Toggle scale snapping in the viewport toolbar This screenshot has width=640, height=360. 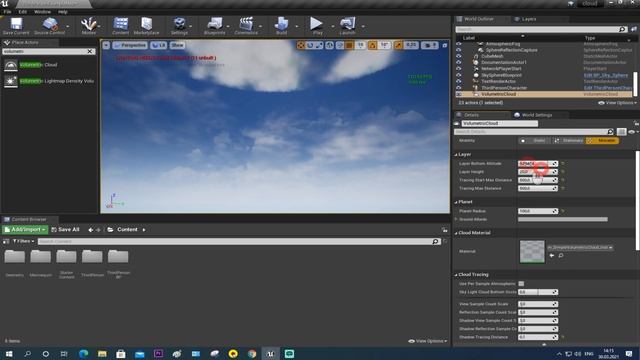click(398, 45)
